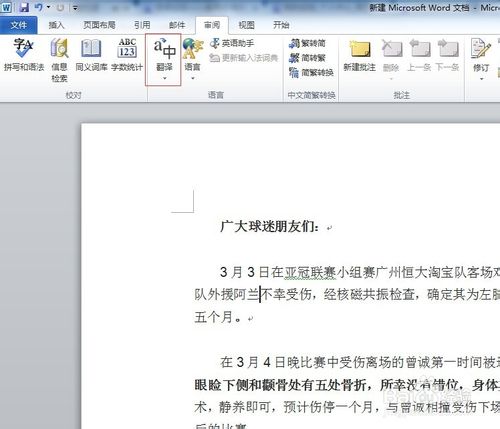Switch to the 插入 ribbon tab
The image size is (500, 429).
pyautogui.click(x=56, y=25)
